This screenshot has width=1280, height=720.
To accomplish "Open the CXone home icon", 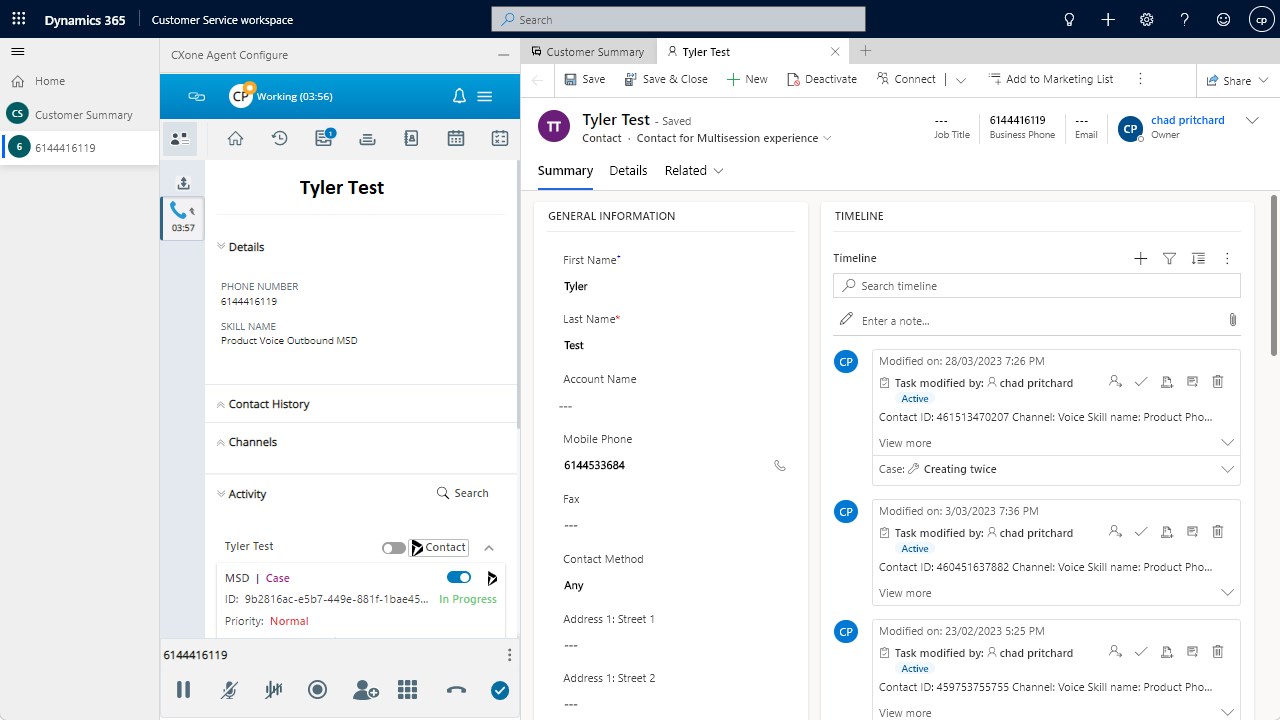I will pyautogui.click(x=235, y=139).
